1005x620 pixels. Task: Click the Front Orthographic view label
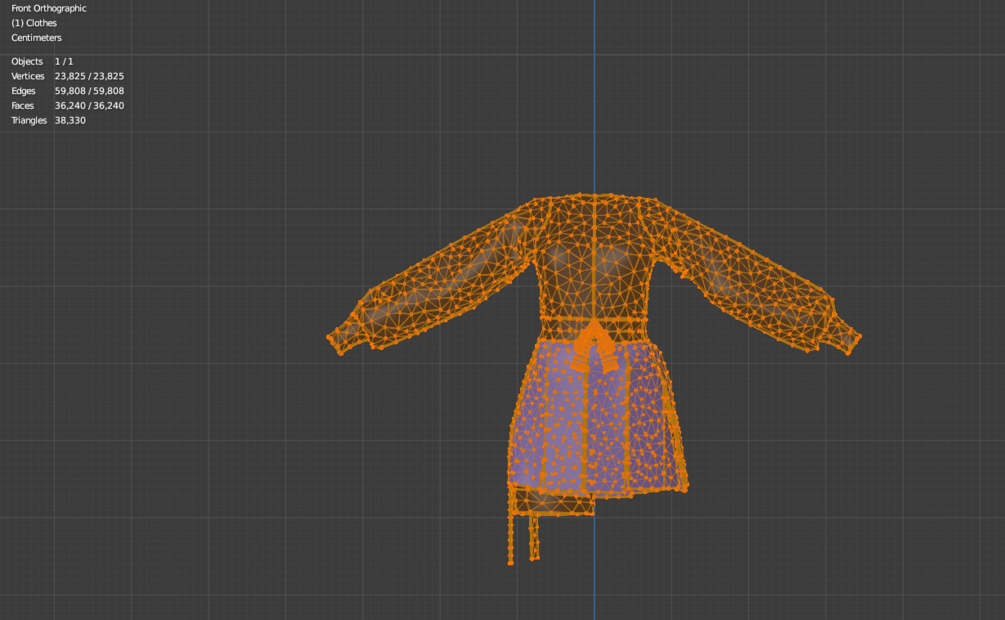point(49,8)
